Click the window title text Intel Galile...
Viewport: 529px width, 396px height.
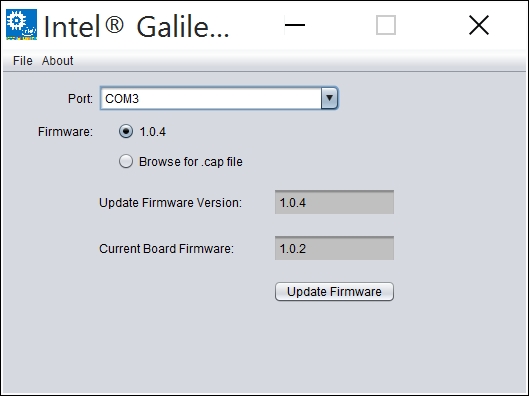(137, 26)
